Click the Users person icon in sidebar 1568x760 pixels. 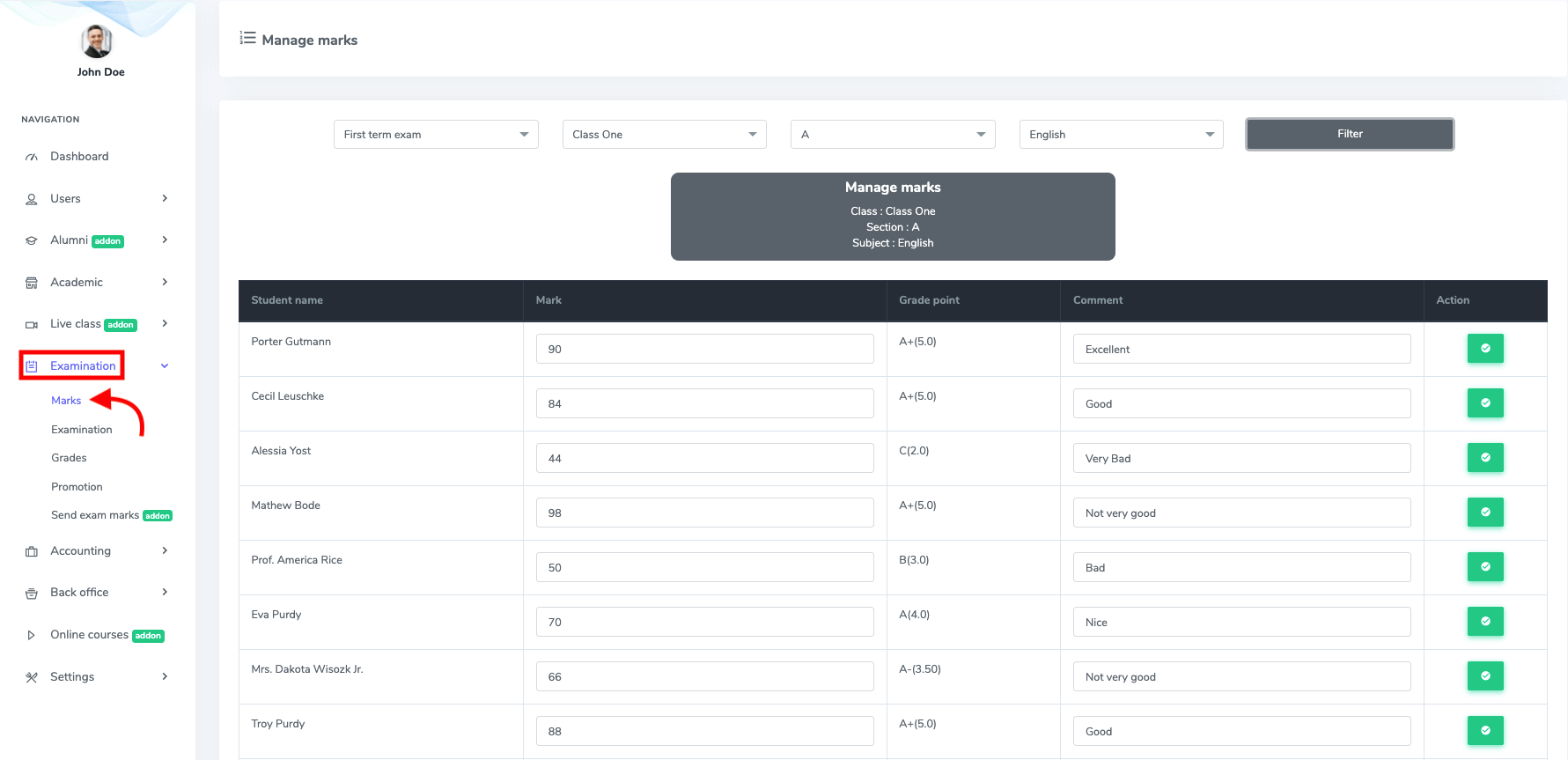(x=32, y=199)
